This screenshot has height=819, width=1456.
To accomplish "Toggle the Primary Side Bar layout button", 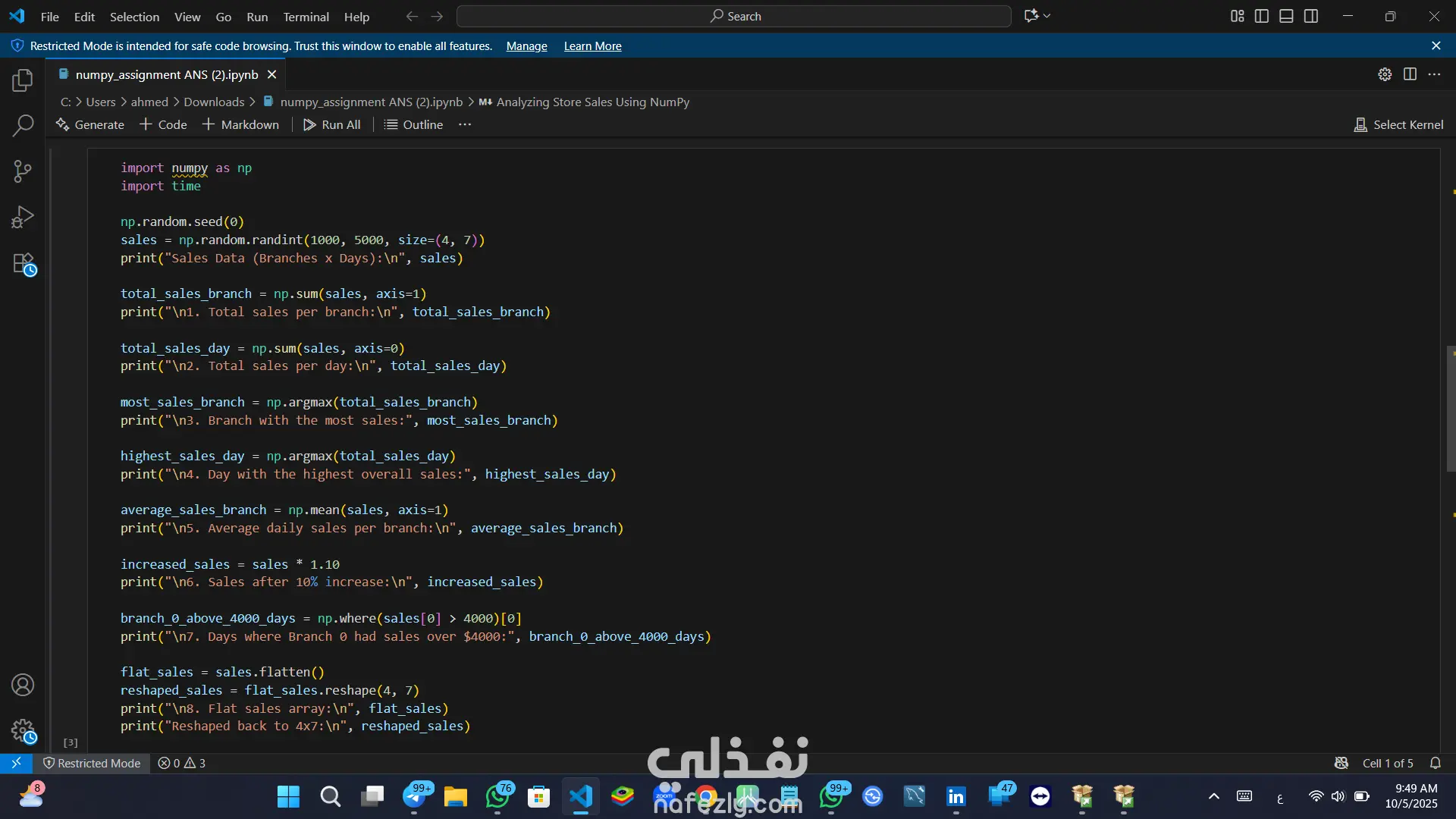I will (1262, 16).
